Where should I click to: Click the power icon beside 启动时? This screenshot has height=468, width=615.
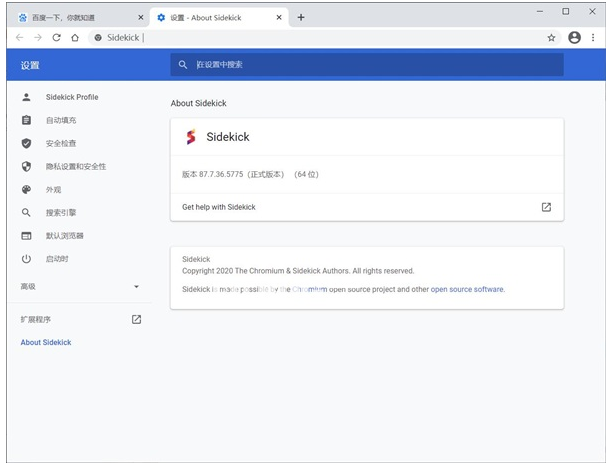[26, 259]
